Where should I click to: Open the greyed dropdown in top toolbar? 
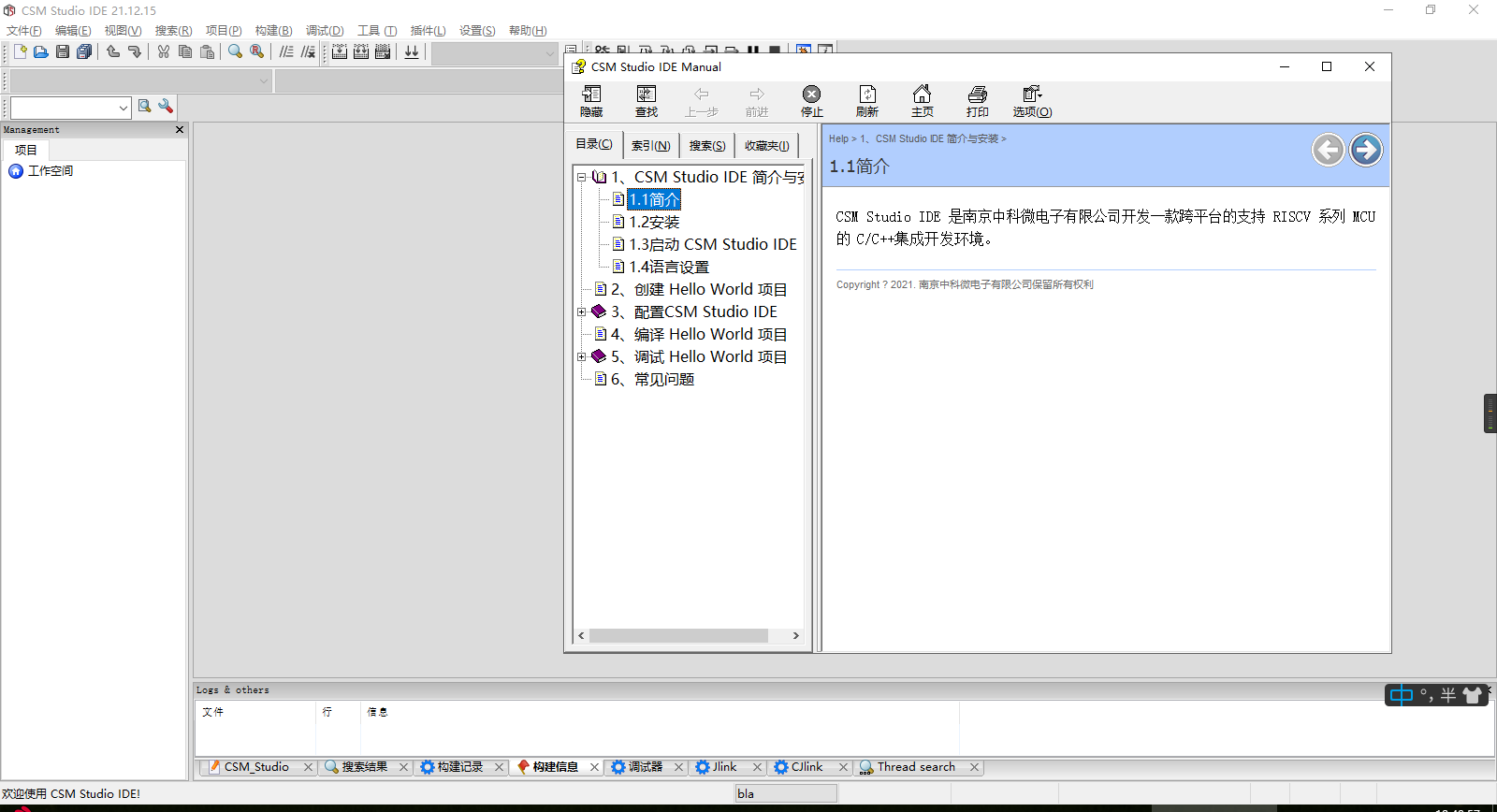550,53
